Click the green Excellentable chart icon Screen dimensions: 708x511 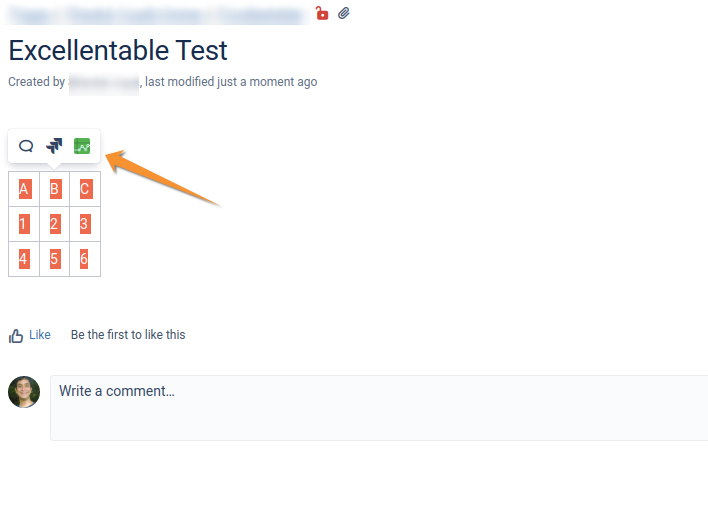(x=82, y=146)
